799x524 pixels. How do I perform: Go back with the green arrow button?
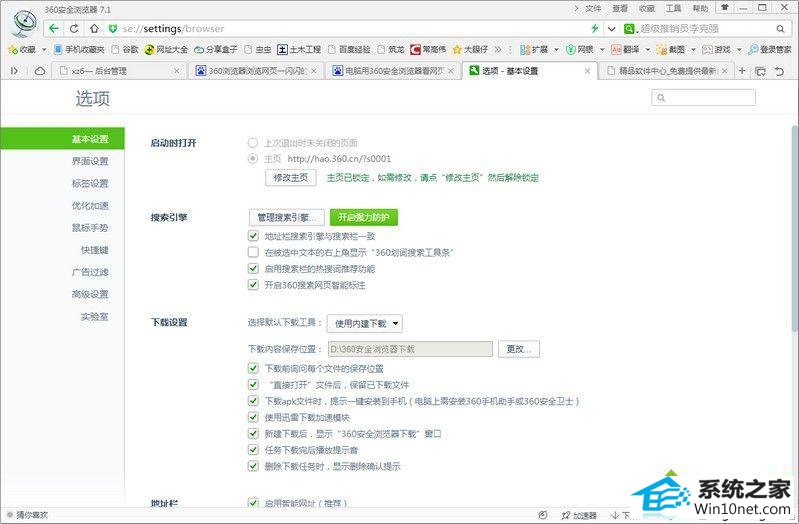pyautogui.click(x=54, y=29)
